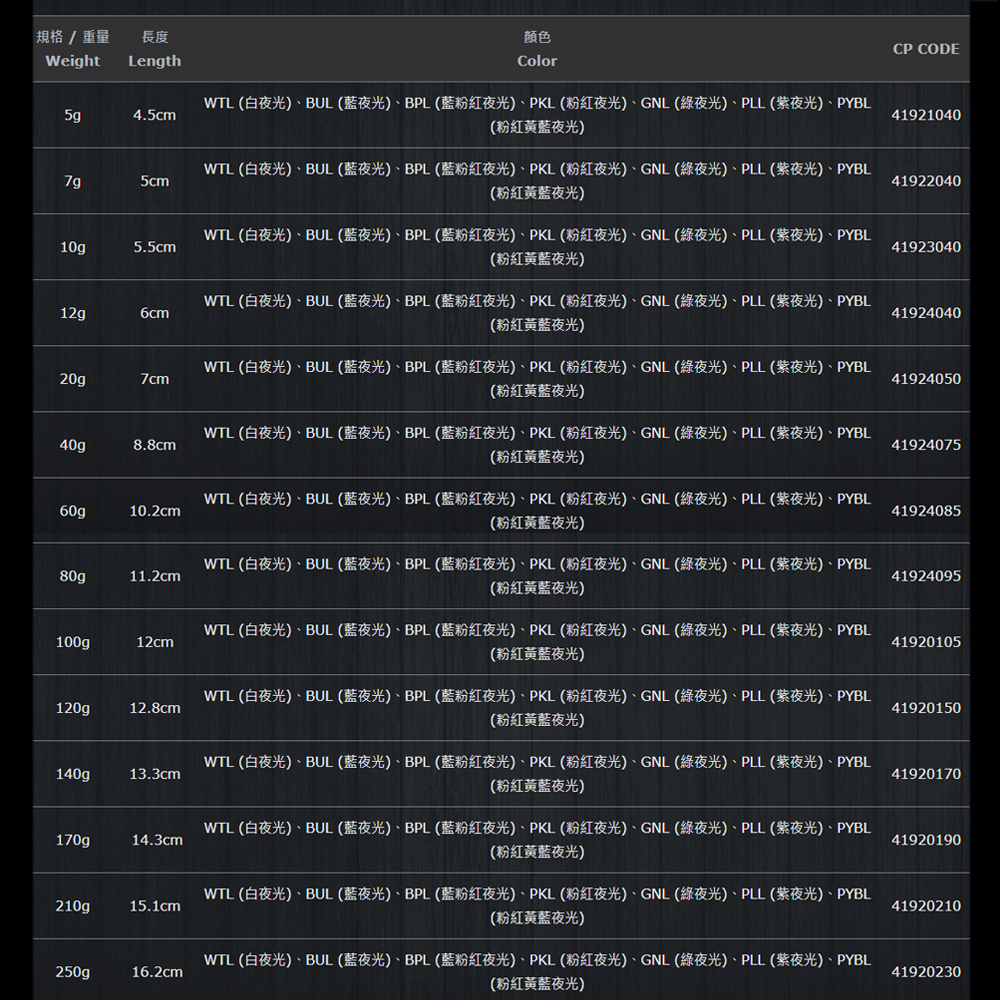Click the color list in the 250g row

pos(537,972)
